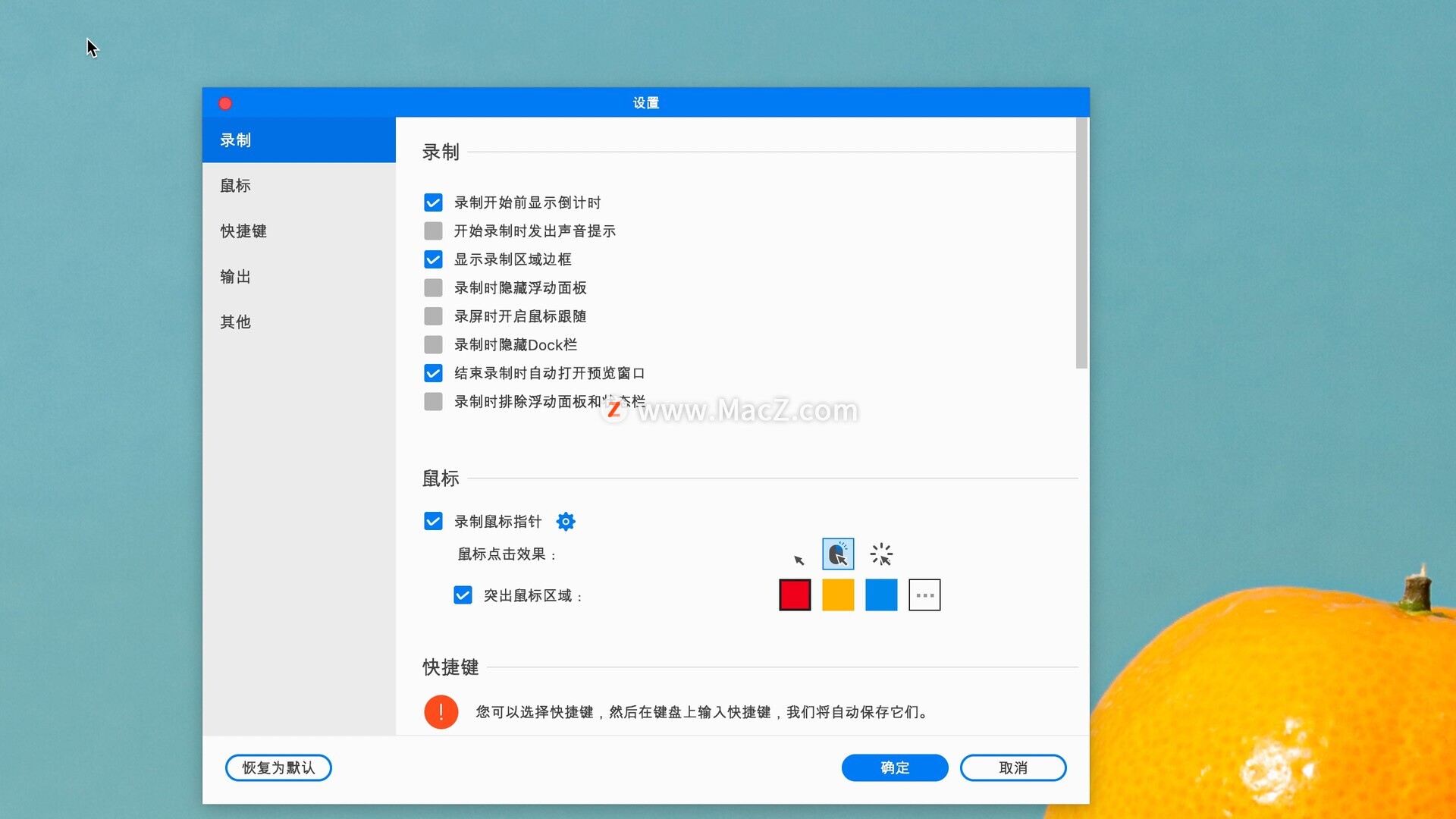
Task: Click 鼠标点击效果 label text
Action: [x=507, y=554]
